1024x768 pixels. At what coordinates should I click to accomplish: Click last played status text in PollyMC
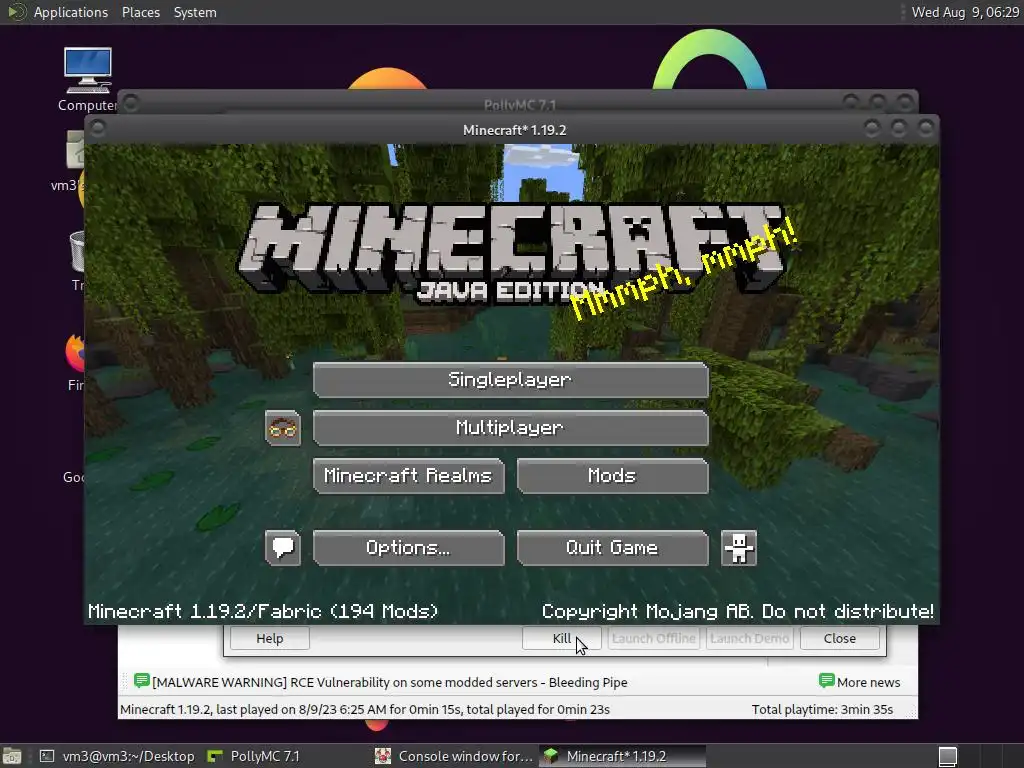pyautogui.click(x=365, y=709)
